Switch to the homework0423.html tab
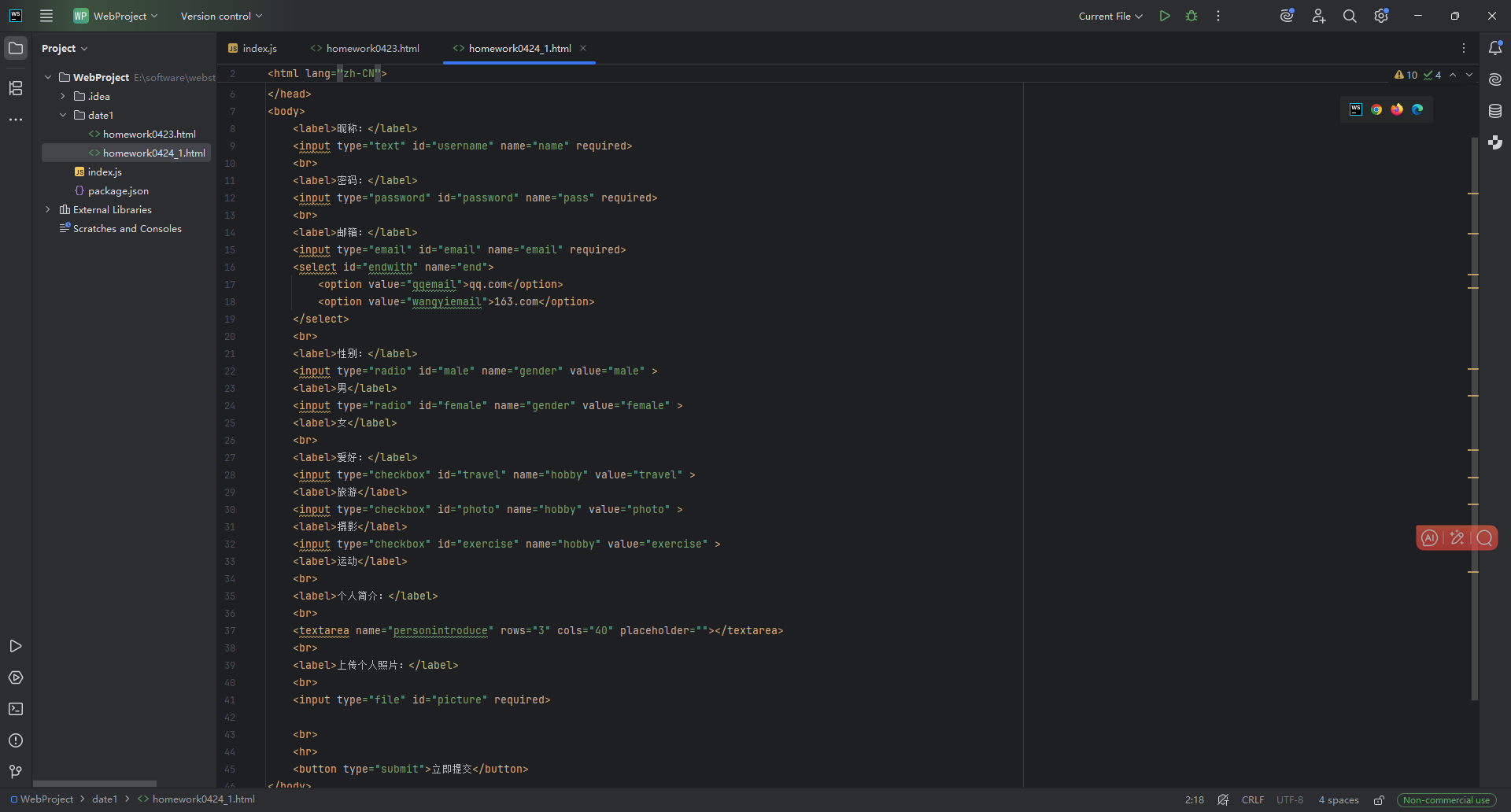 (365, 48)
